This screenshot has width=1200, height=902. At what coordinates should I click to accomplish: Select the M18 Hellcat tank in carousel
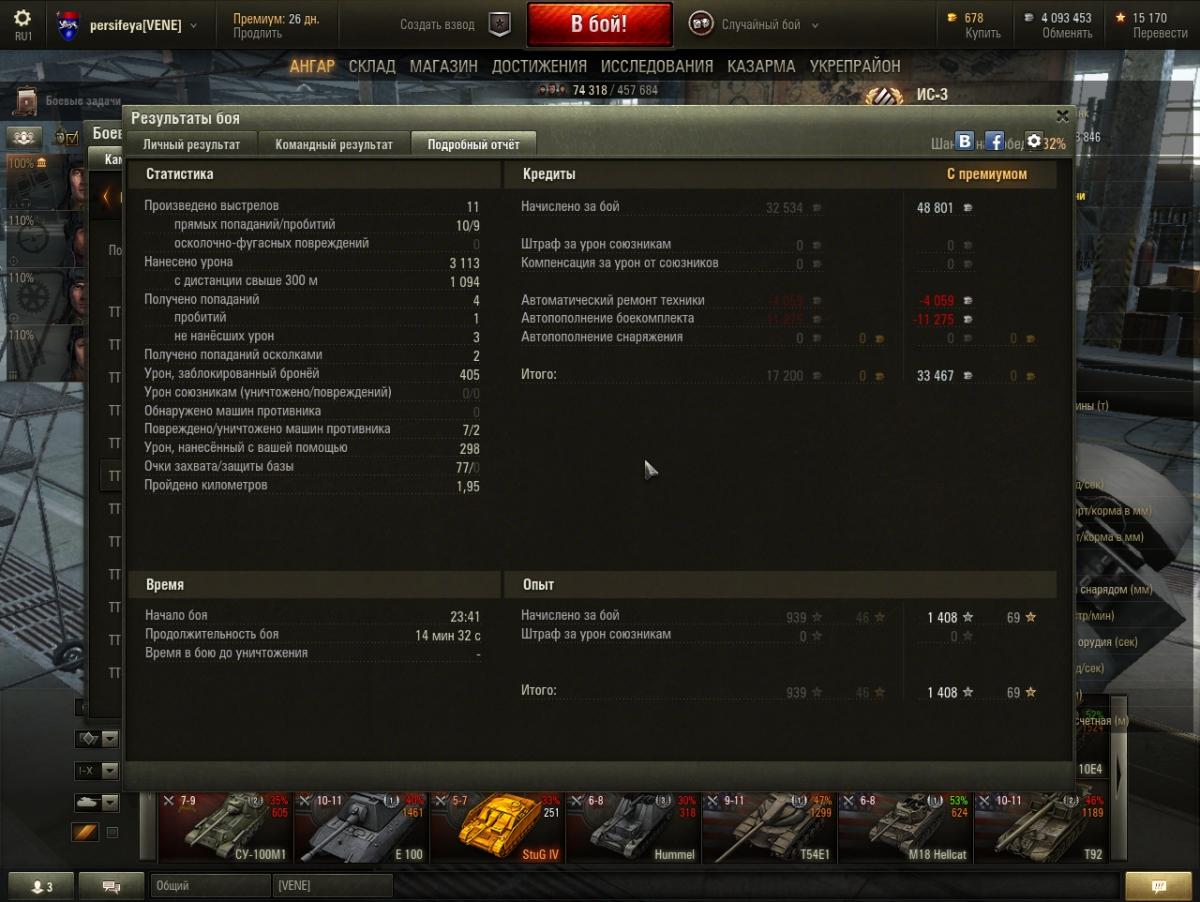click(x=905, y=826)
